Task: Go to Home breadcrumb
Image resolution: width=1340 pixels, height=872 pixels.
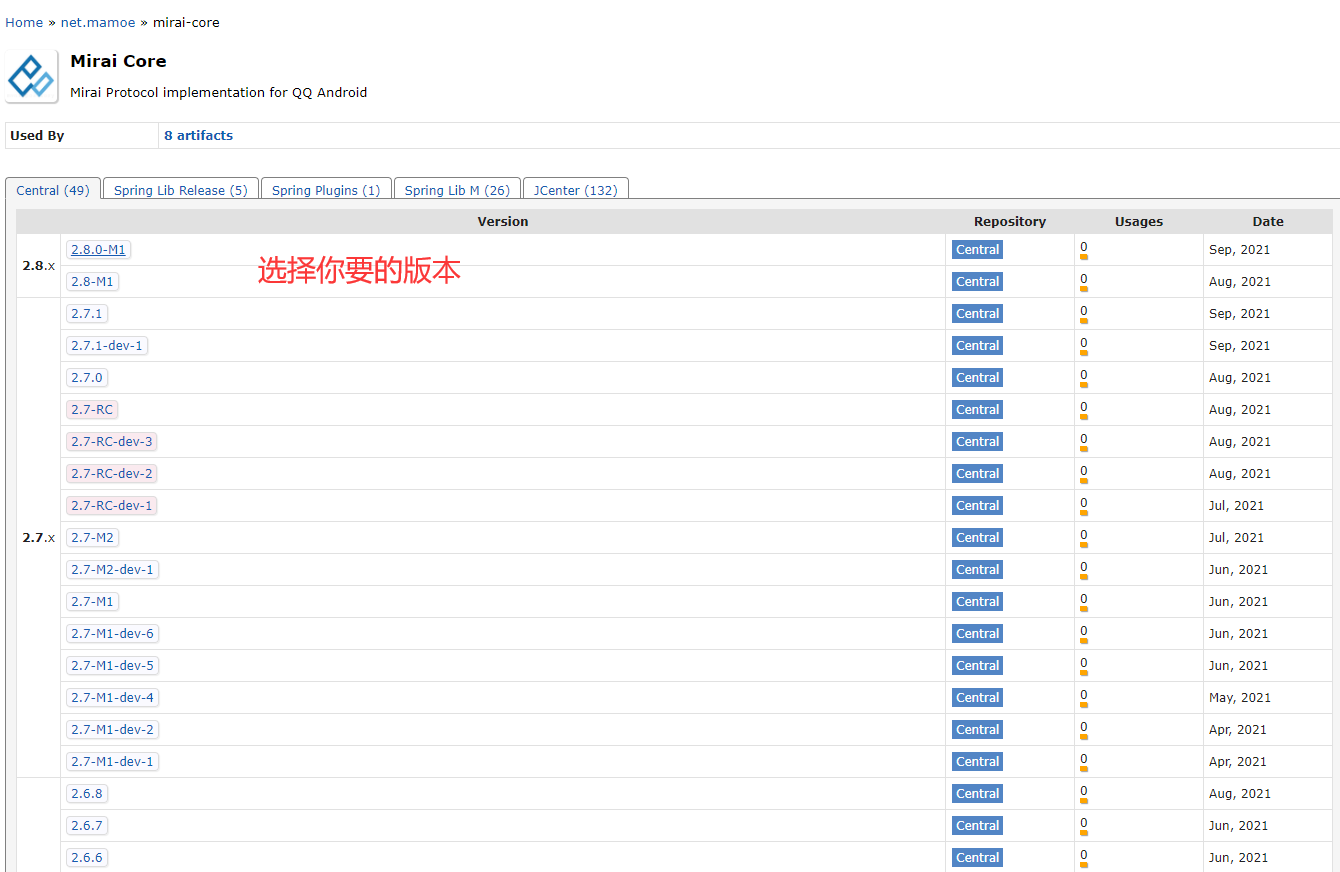Action: click(x=24, y=22)
